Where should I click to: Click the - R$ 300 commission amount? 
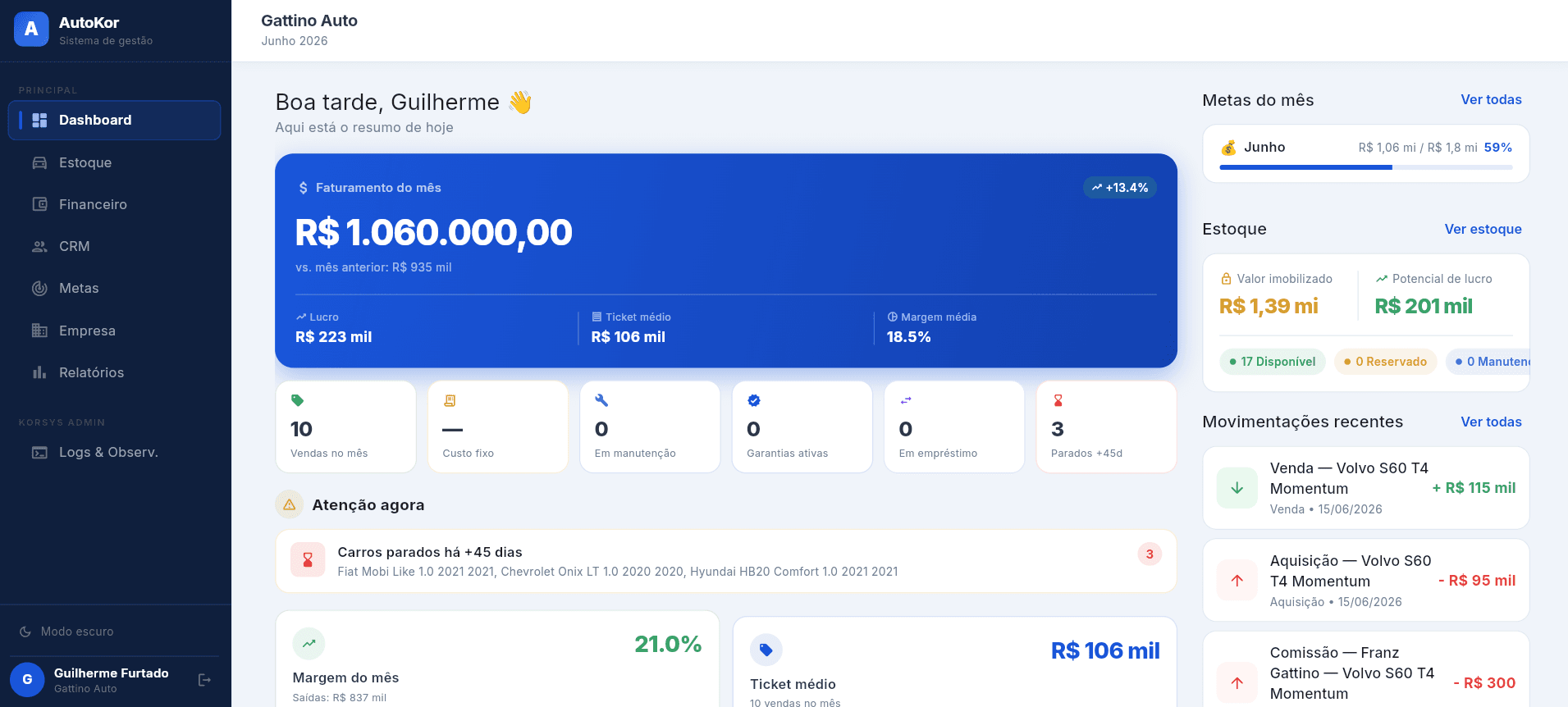click(1484, 683)
